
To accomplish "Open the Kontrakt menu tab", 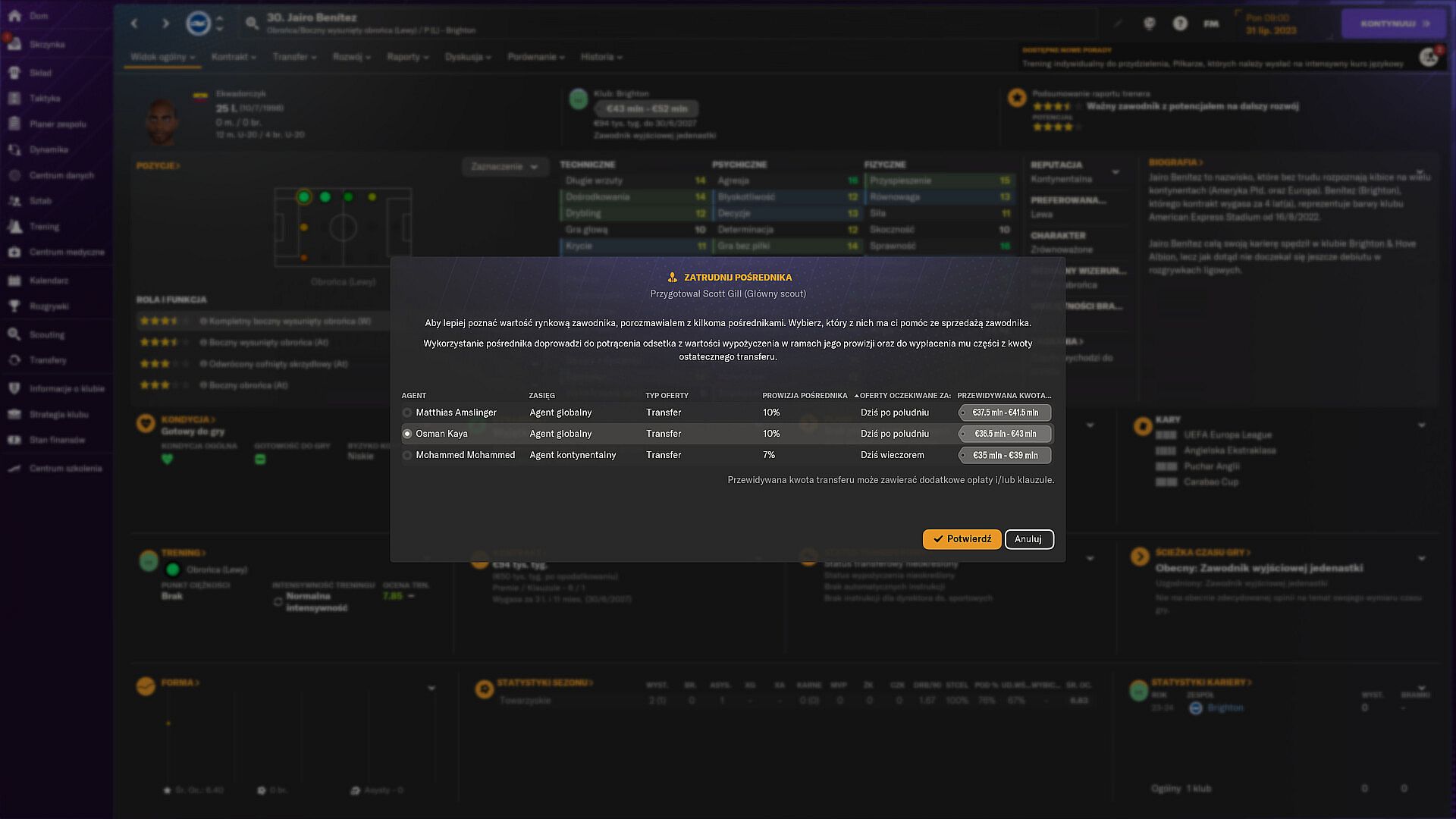I will pos(233,57).
